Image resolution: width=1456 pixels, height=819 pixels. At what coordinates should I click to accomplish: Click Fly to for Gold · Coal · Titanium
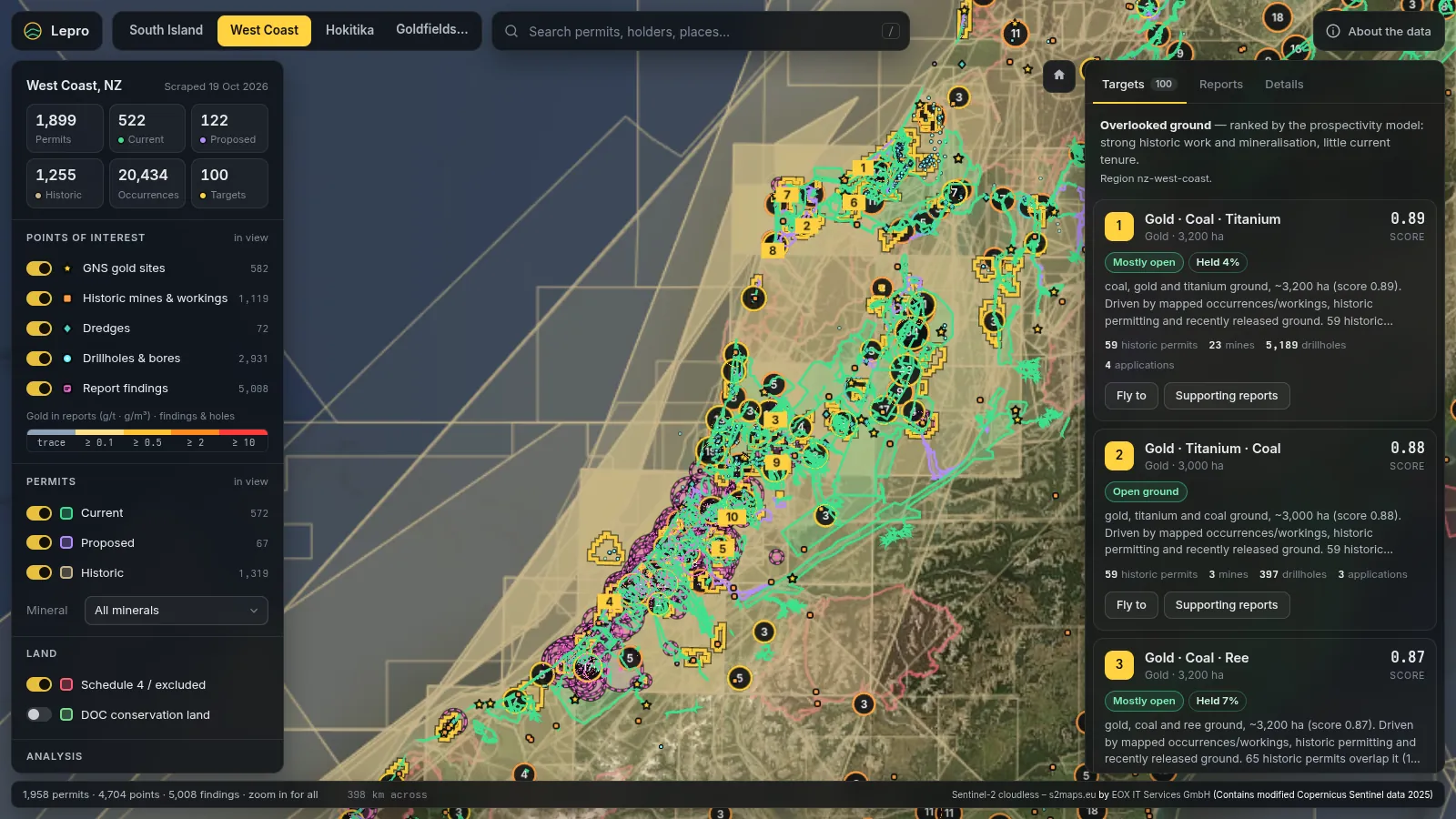(x=1131, y=396)
